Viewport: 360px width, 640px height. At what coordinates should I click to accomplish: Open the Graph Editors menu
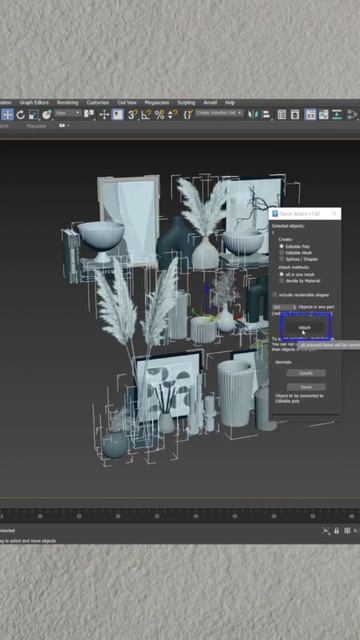pos(34,102)
